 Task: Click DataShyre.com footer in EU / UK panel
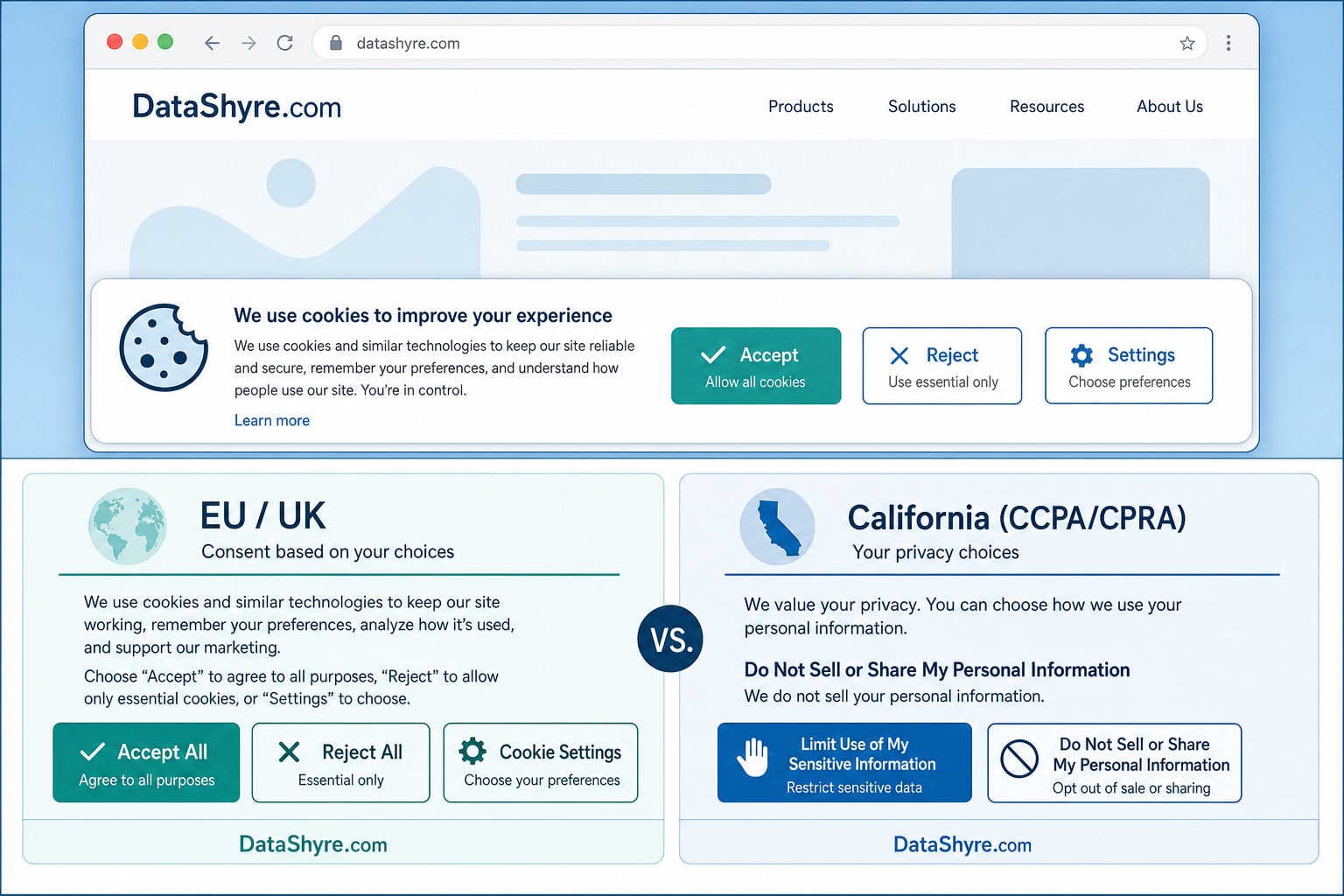pos(313,844)
